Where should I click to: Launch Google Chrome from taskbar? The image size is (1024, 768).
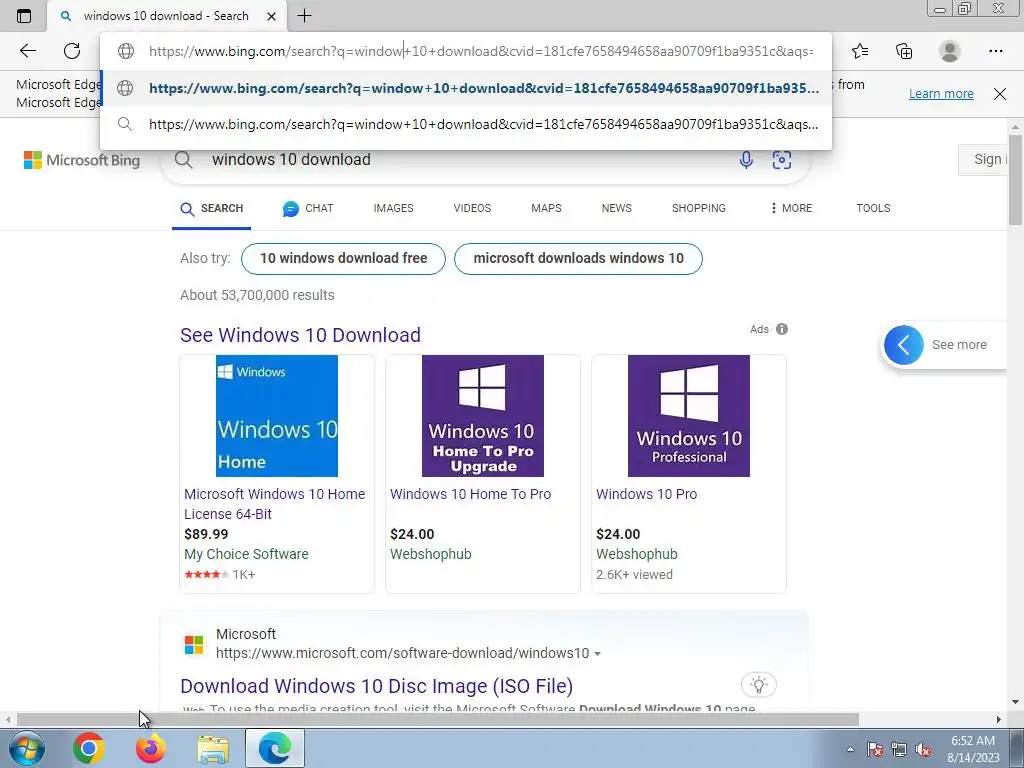[89, 748]
